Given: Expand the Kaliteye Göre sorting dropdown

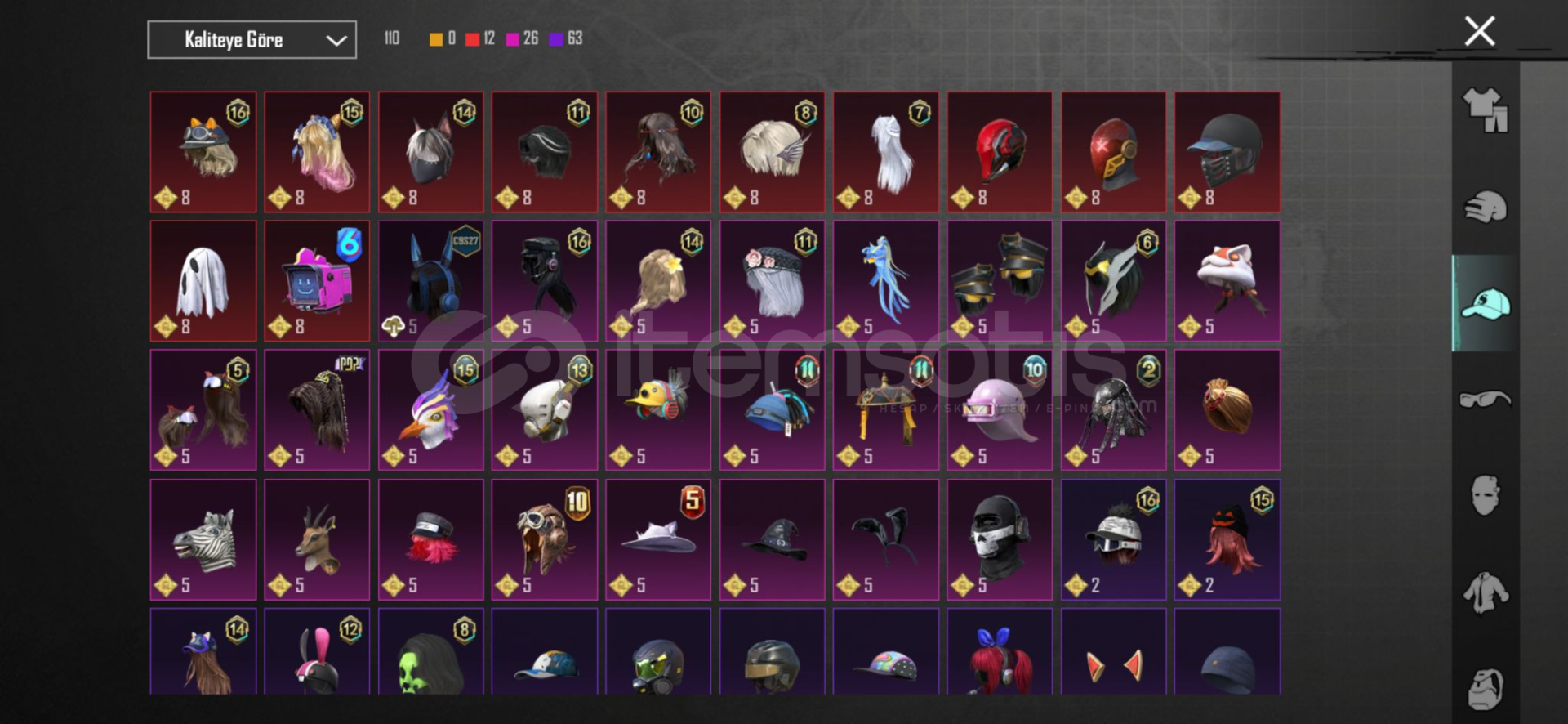Looking at the screenshot, I should pos(252,39).
